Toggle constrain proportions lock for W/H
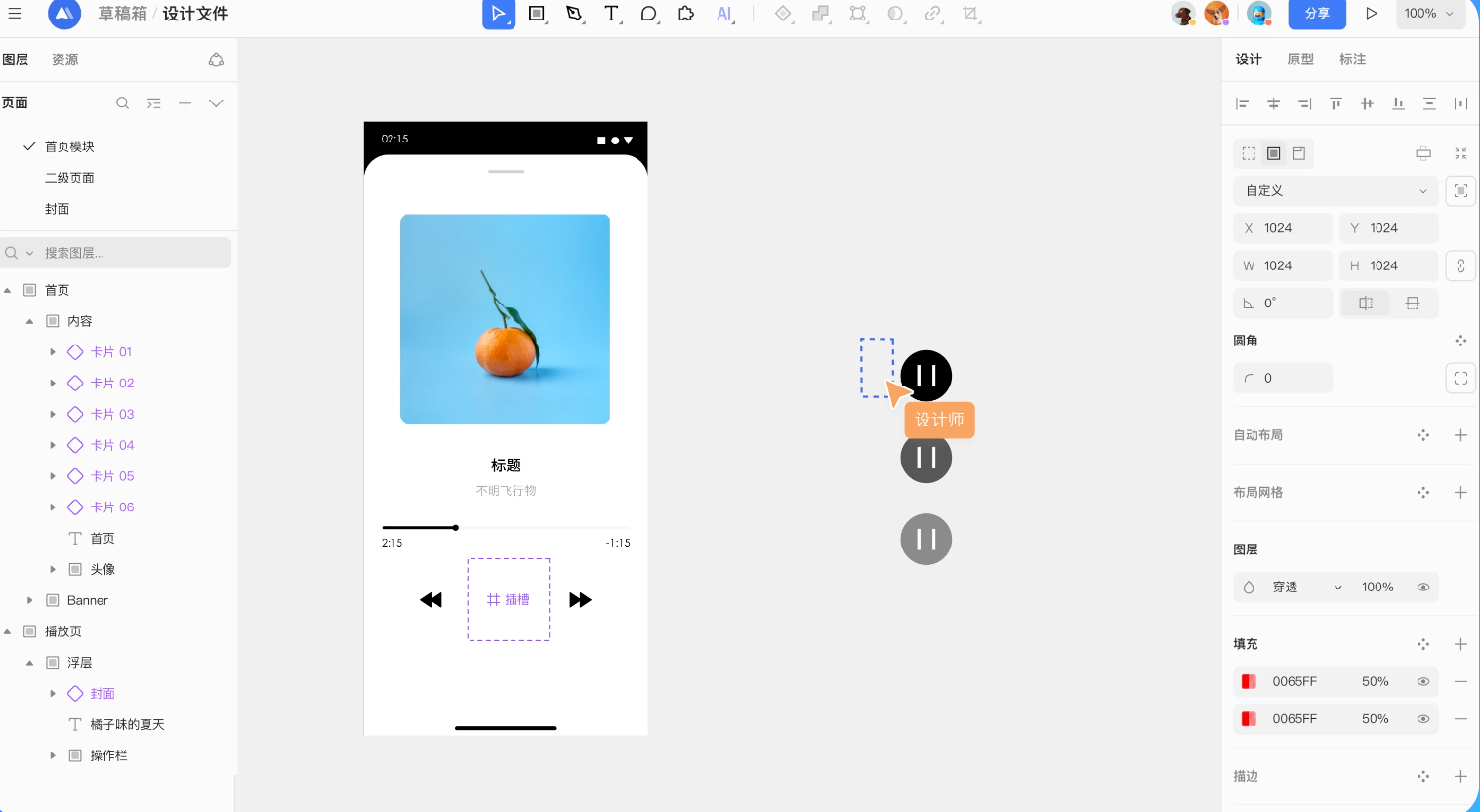1480x812 pixels. 1460,266
